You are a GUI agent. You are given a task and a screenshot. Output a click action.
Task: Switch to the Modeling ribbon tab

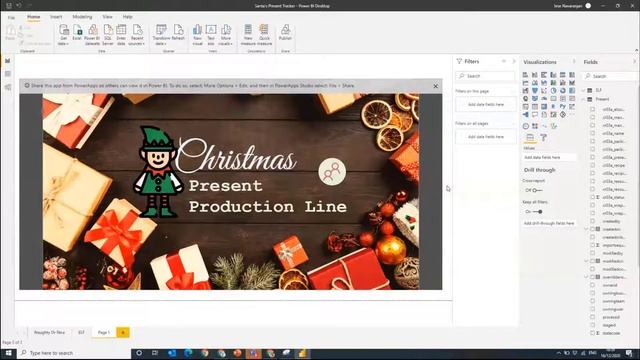pos(82,17)
